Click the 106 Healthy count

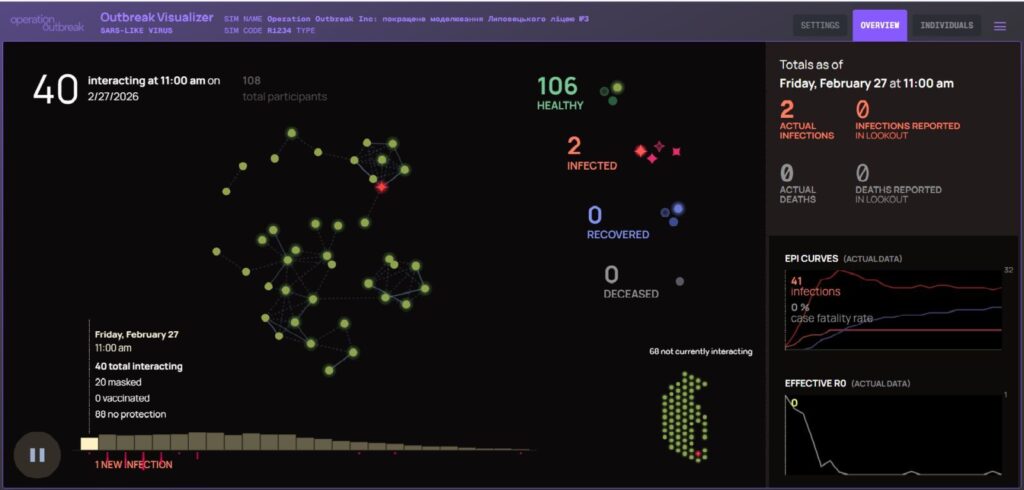point(560,89)
